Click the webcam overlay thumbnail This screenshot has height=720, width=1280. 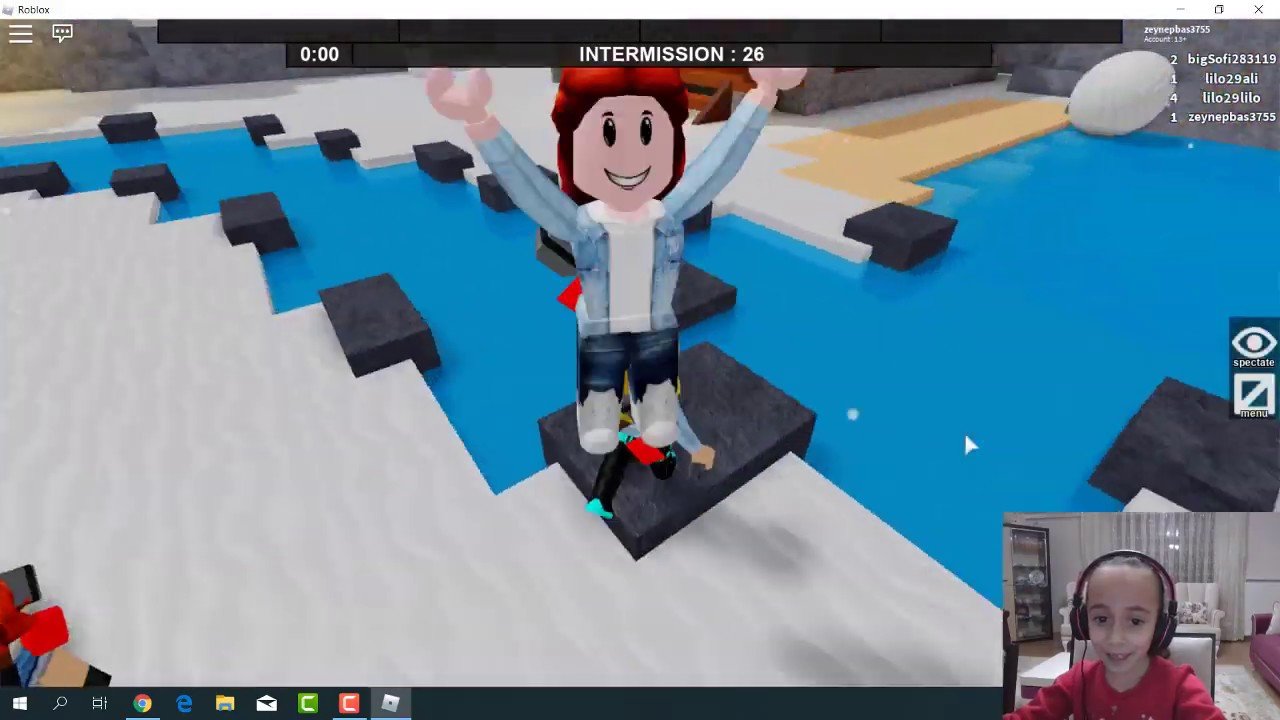(1141, 616)
